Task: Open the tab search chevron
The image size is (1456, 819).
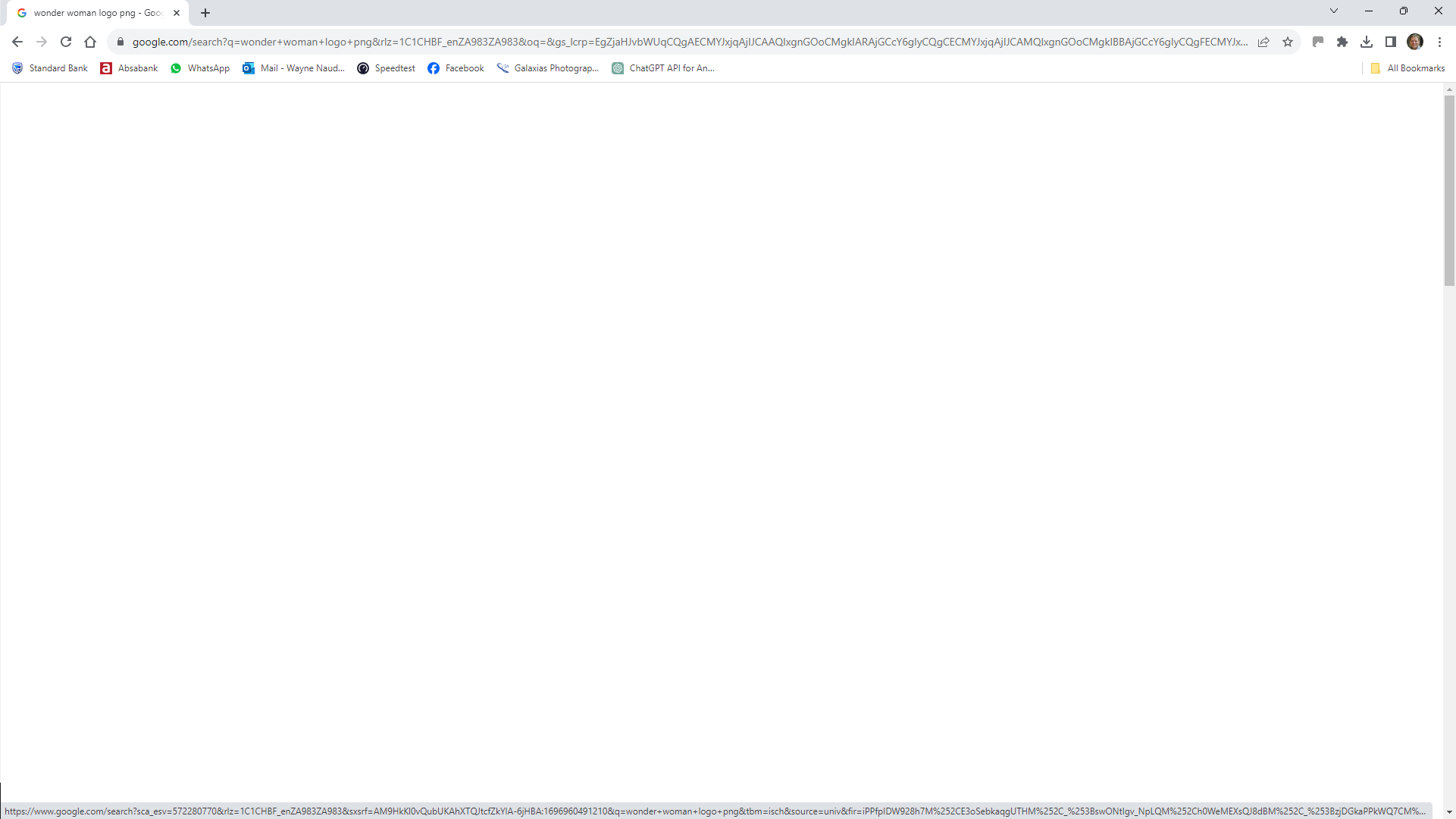Action: pyautogui.click(x=1333, y=11)
